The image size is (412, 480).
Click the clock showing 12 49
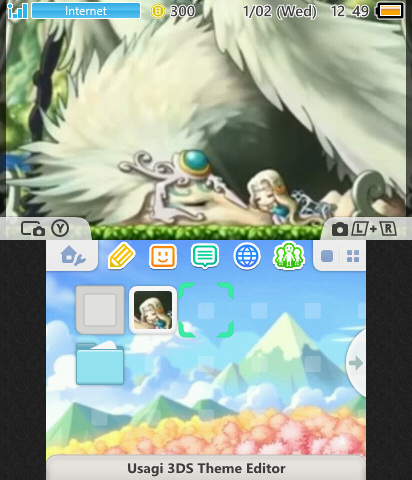click(x=350, y=11)
